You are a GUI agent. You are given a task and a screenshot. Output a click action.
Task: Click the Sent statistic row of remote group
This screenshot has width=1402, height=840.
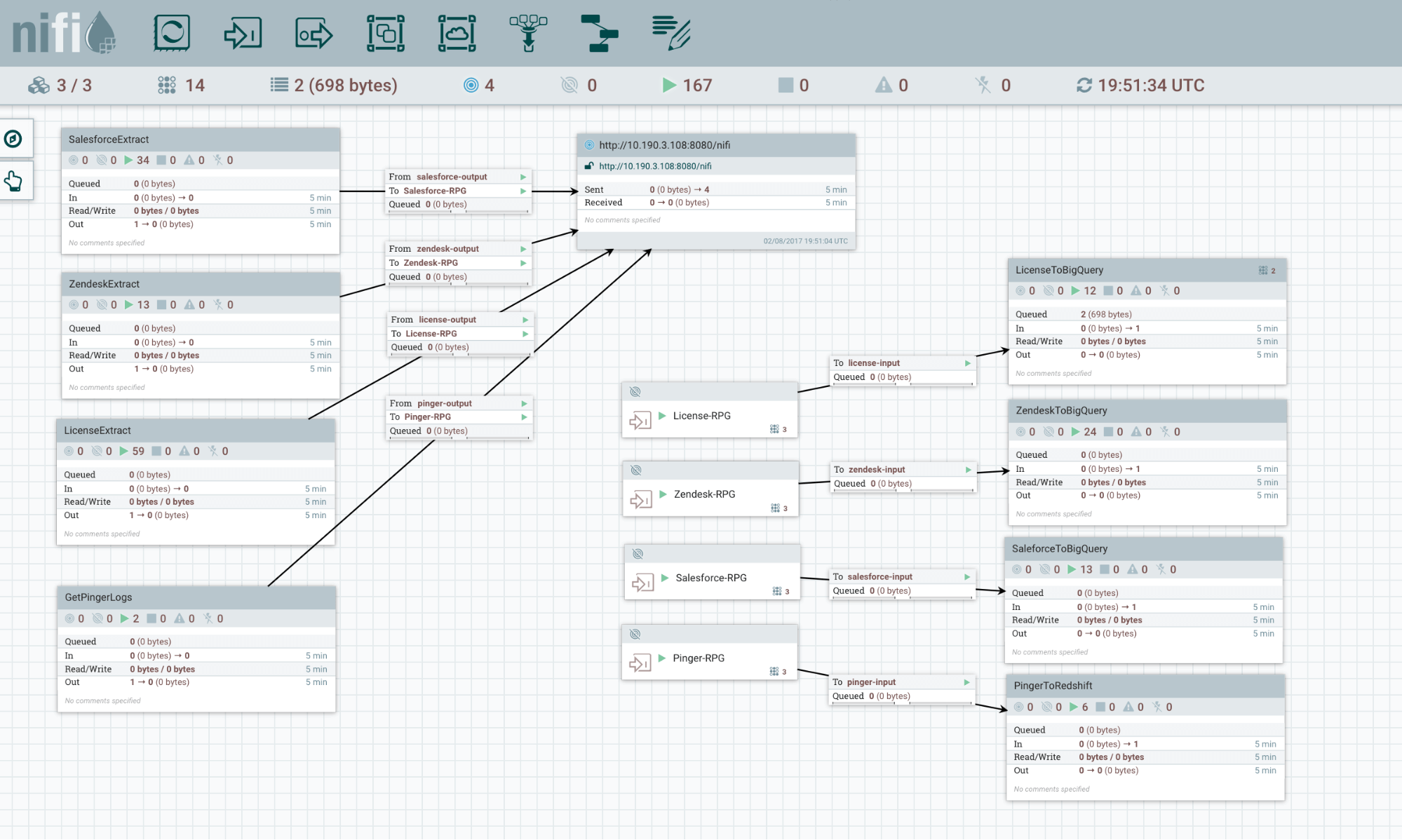(x=715, y=190)
